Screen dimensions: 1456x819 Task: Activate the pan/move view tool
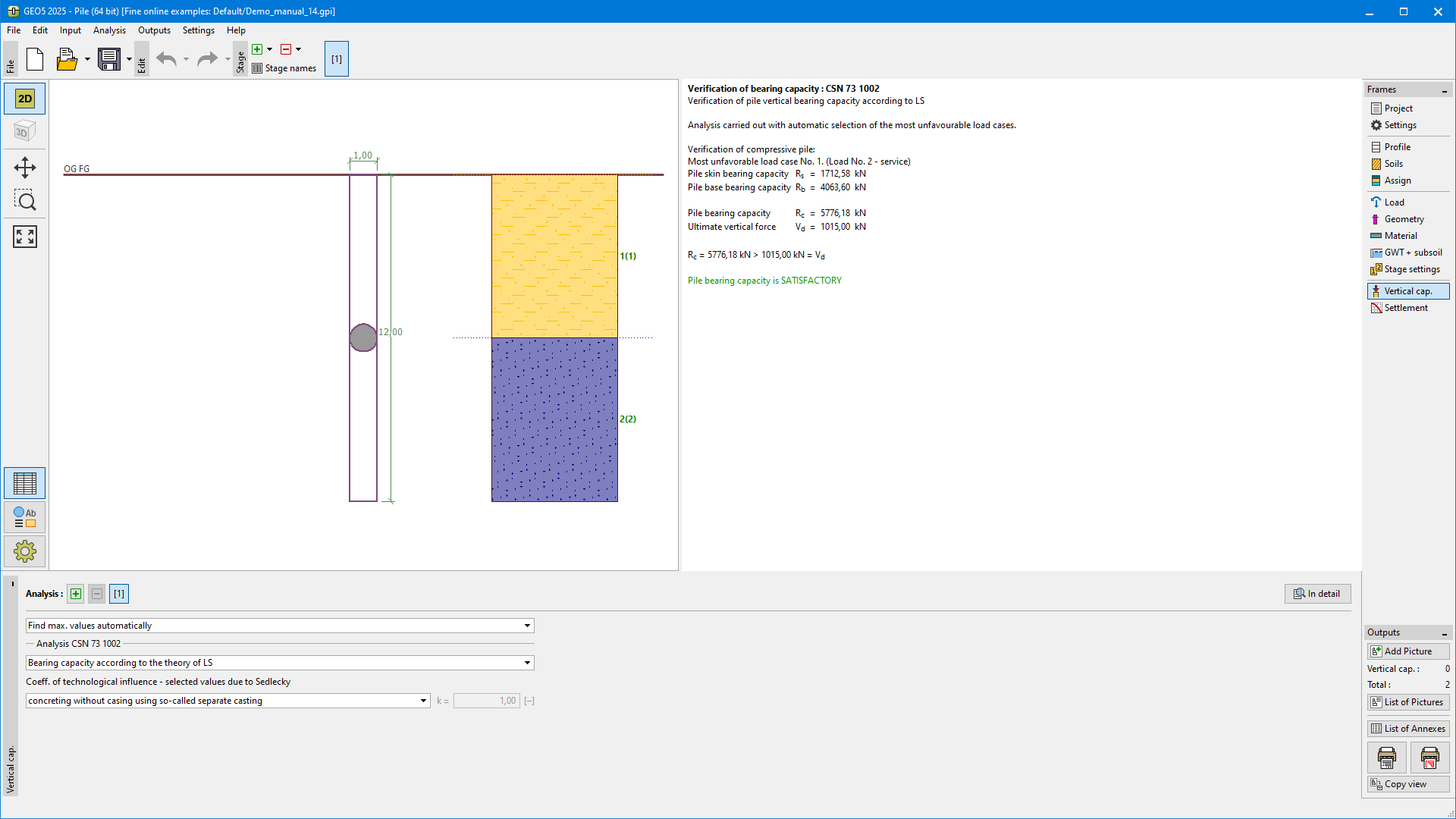pos(25,168)
